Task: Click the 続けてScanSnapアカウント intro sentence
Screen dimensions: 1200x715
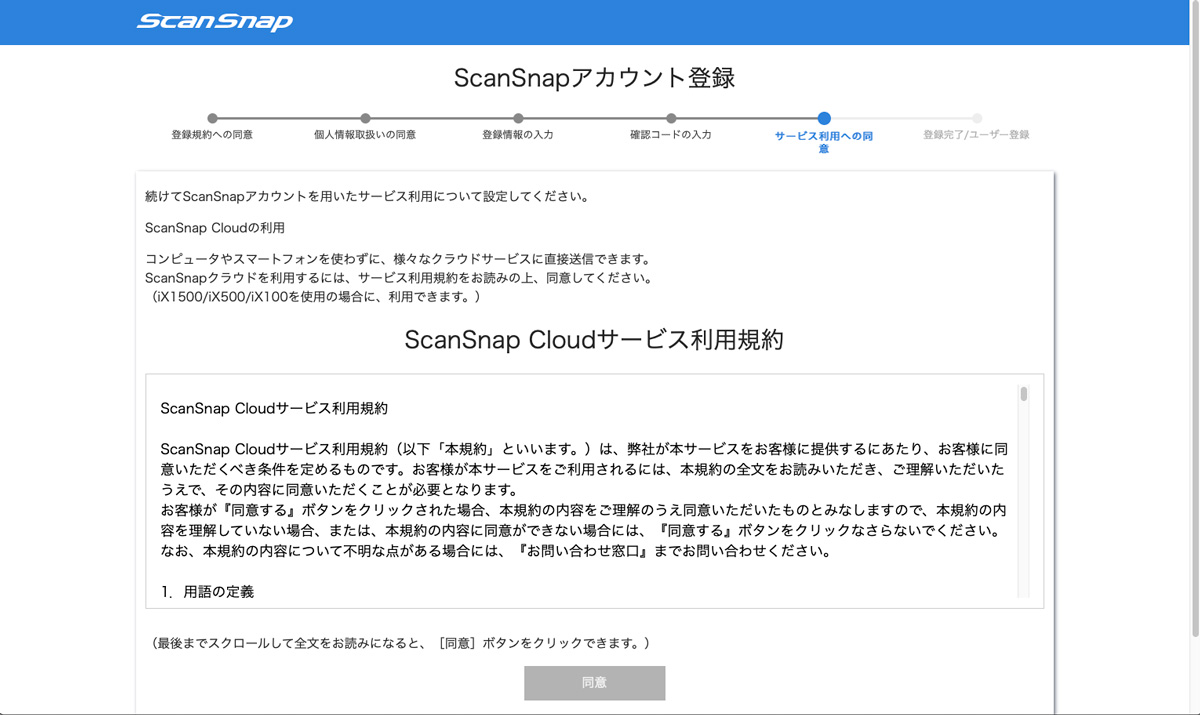Action: [367, 196]
